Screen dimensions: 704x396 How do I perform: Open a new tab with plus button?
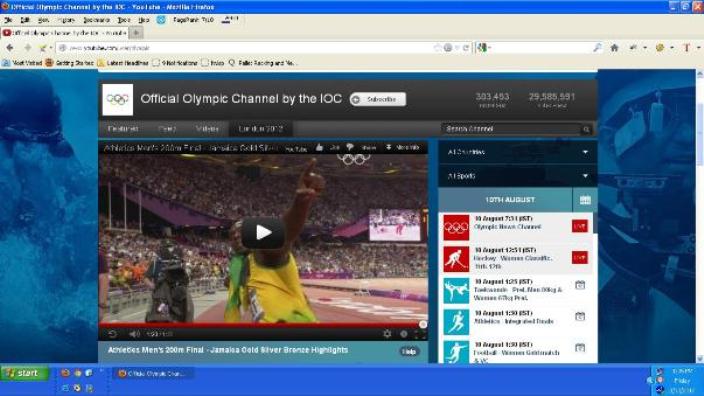pos(136,33)
